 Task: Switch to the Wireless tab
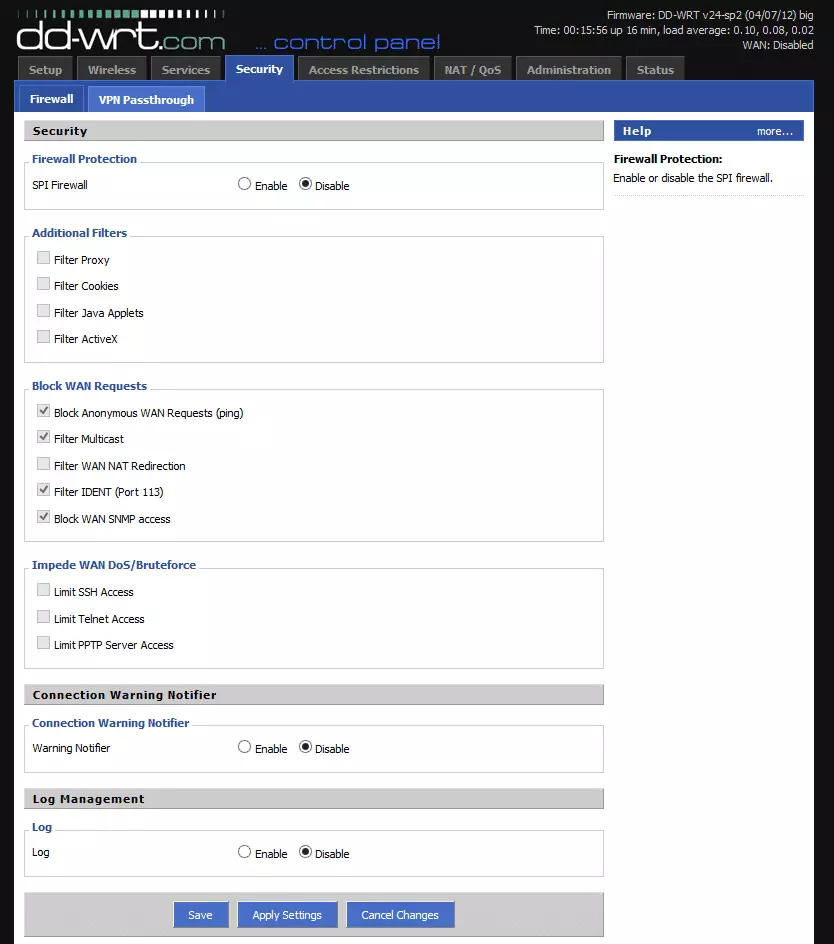click(x=112, y=70)
